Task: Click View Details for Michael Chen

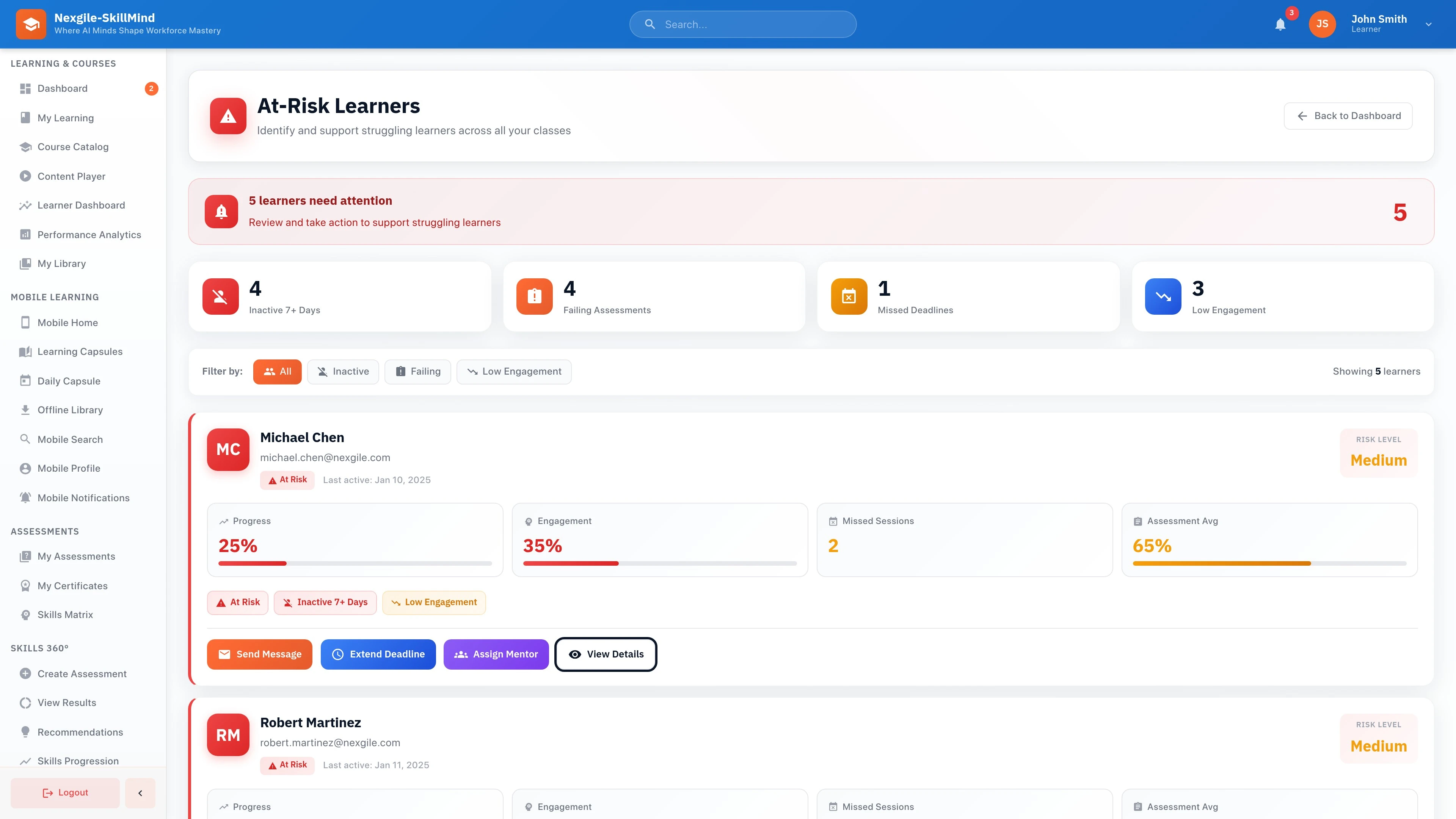Action: point(606,654)
